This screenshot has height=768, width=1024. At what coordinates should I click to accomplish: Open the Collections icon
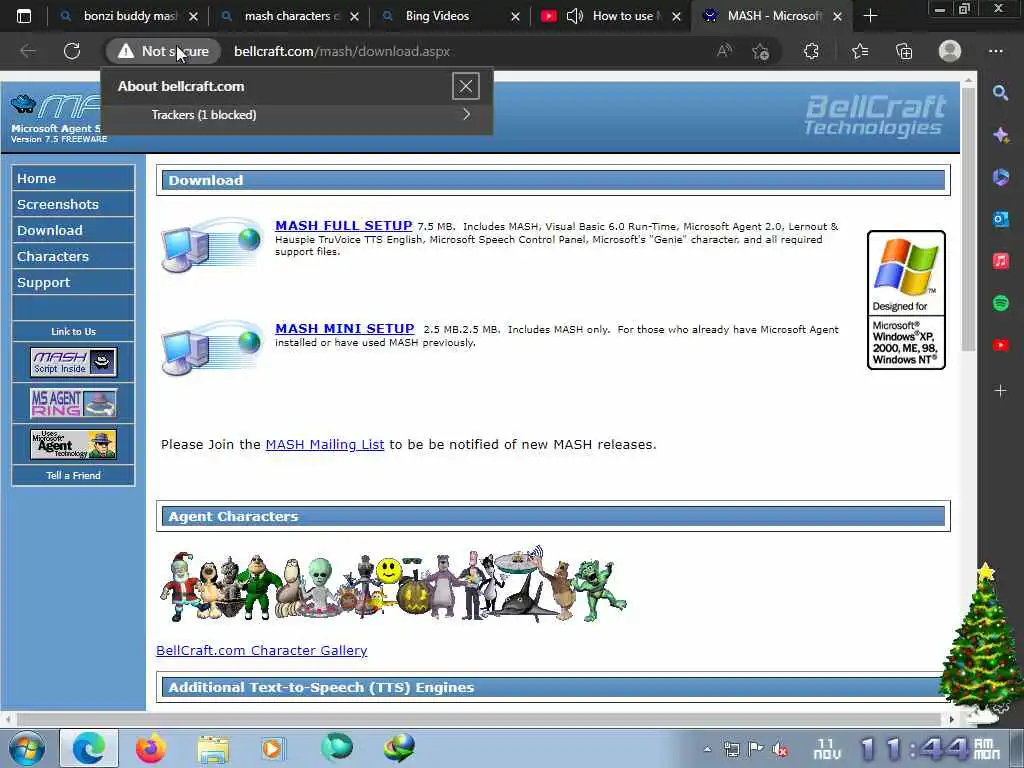coord(904,51)
